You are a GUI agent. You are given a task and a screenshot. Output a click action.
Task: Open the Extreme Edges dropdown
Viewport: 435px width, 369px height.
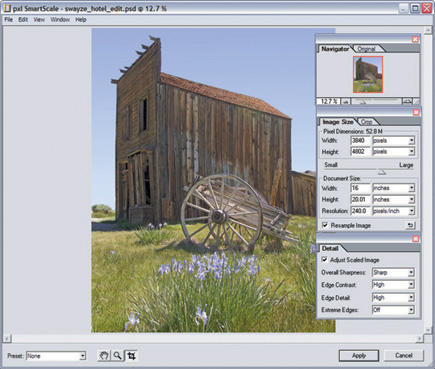click(393, 310)
